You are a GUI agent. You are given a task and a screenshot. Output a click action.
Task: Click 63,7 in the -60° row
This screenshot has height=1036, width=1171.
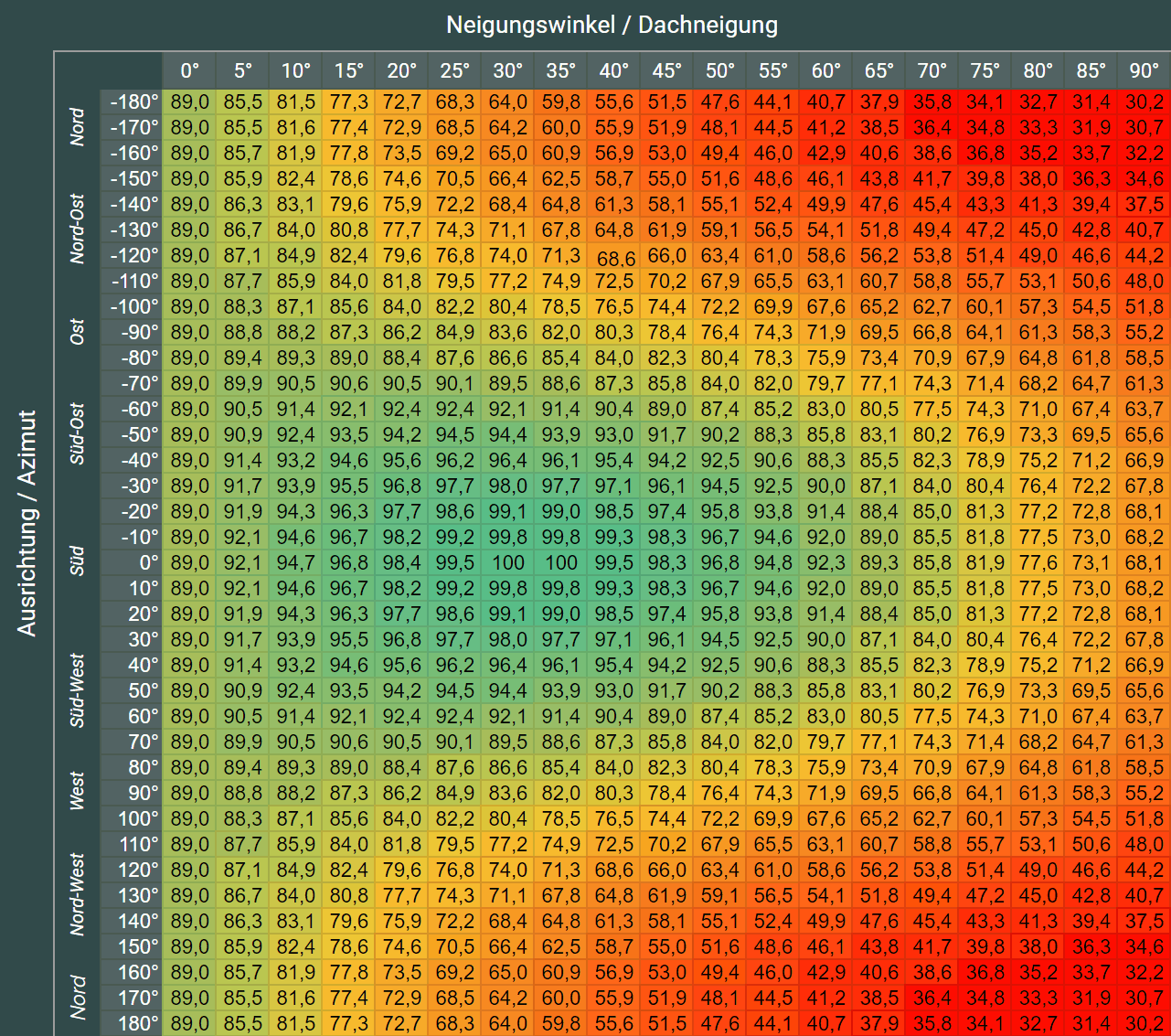point(1144,409)
